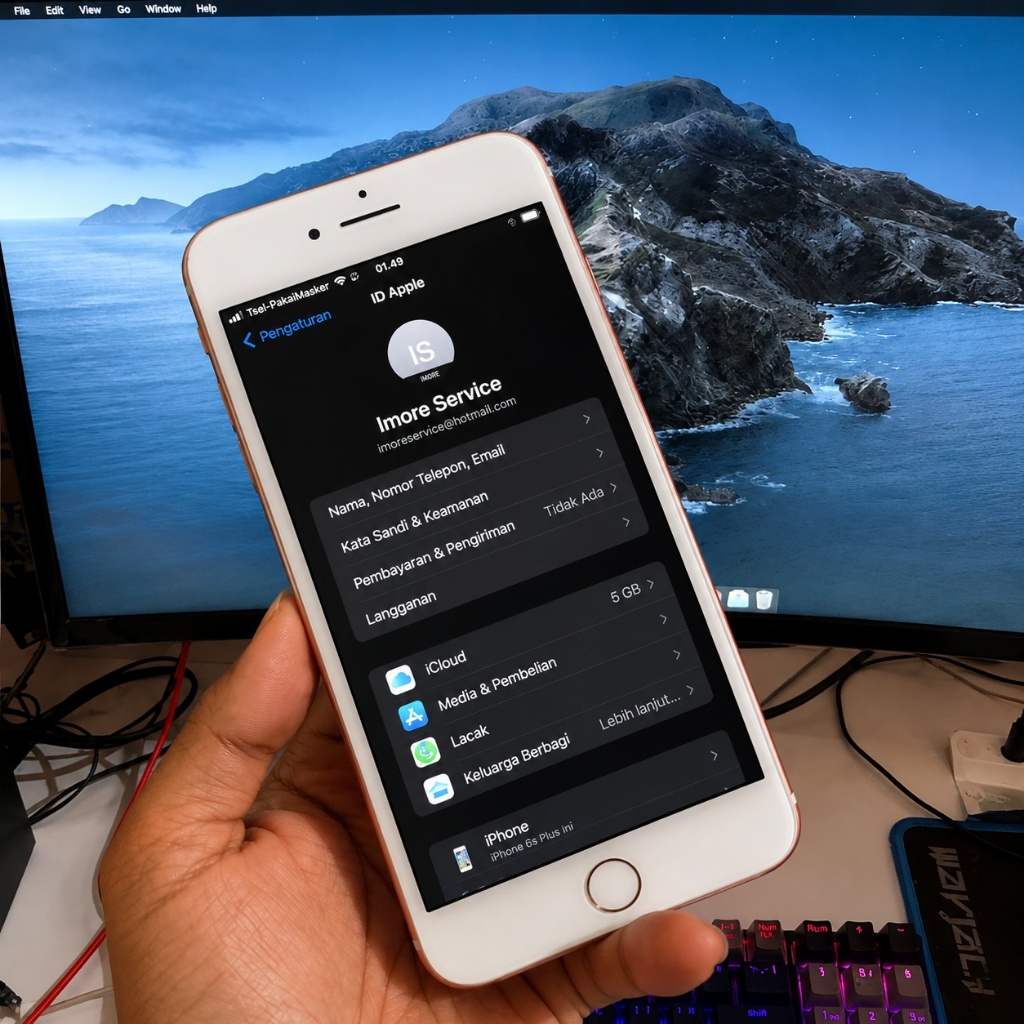Viewport: 1024px width, 1024px height.
Task: Tap the Lebih lanjut... text
Action: coord(640,710)
